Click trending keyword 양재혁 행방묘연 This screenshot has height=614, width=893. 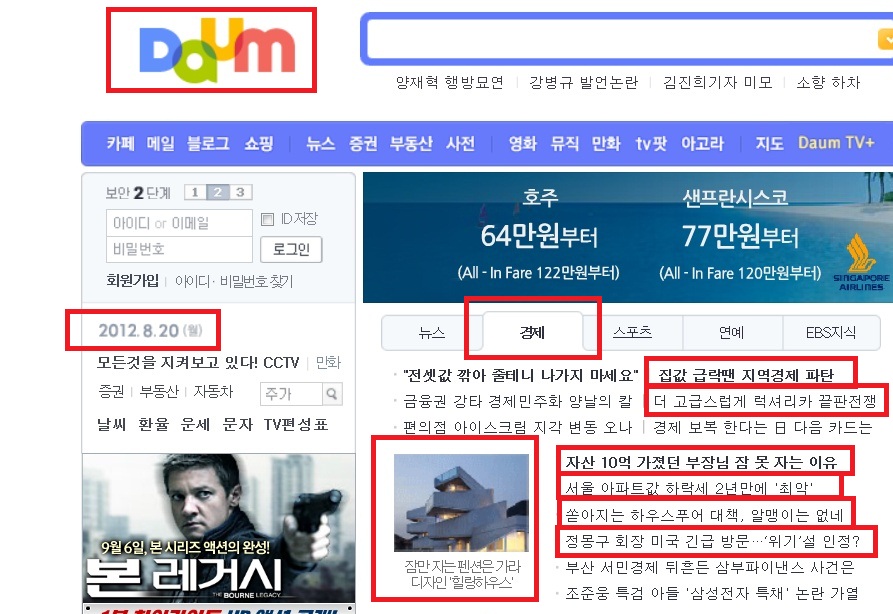point(450,83)
